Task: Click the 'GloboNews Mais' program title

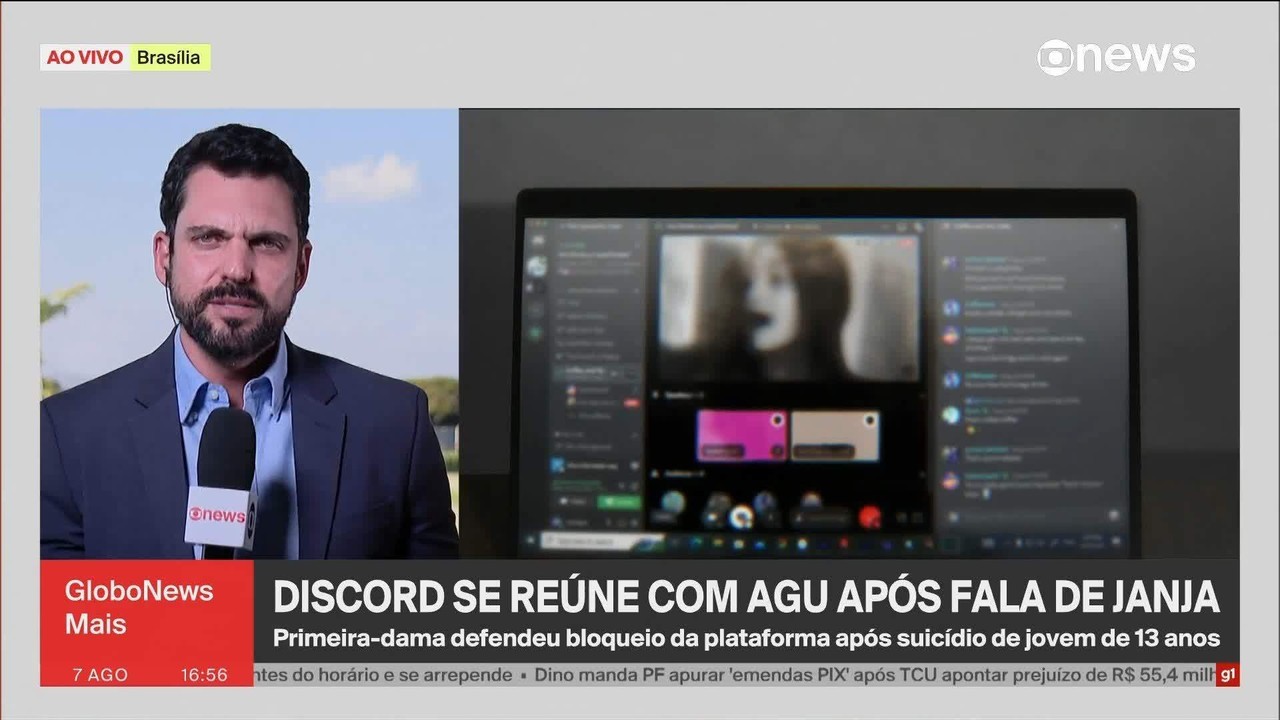Action: coord(139,607)
